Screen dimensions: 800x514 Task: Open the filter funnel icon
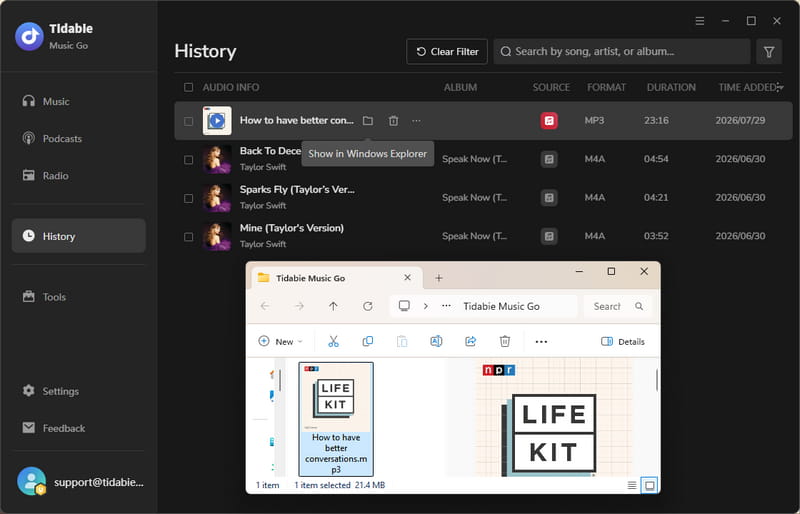pyautogui.click(x=768, y=52)
